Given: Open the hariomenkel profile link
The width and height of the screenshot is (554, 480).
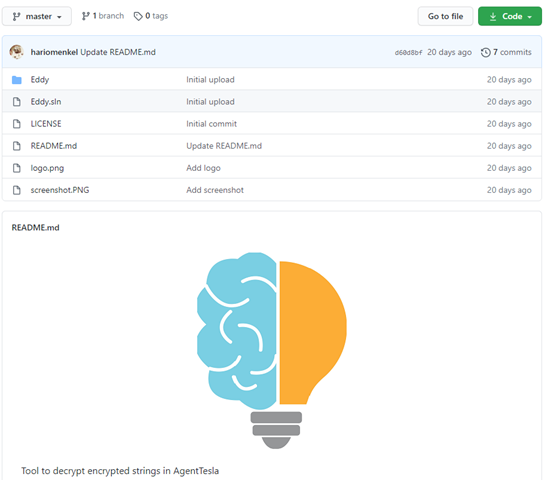Looking at the screenshot, I should 54,52.
